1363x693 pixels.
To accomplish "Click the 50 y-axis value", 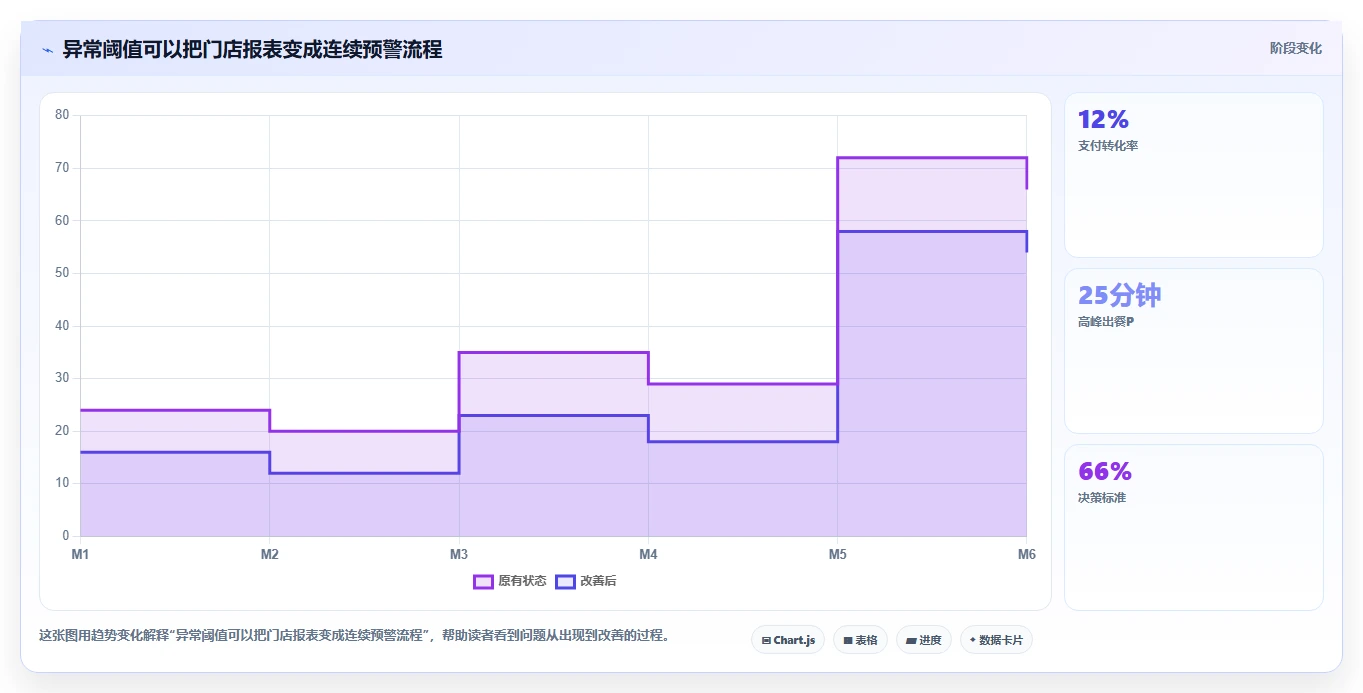I will pos(62,273).
